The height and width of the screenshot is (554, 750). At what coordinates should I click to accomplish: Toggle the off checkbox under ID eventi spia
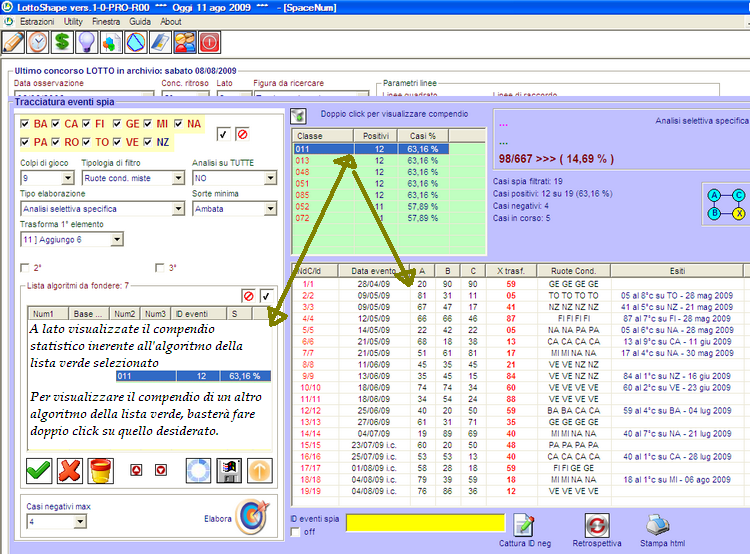[295, 532]
